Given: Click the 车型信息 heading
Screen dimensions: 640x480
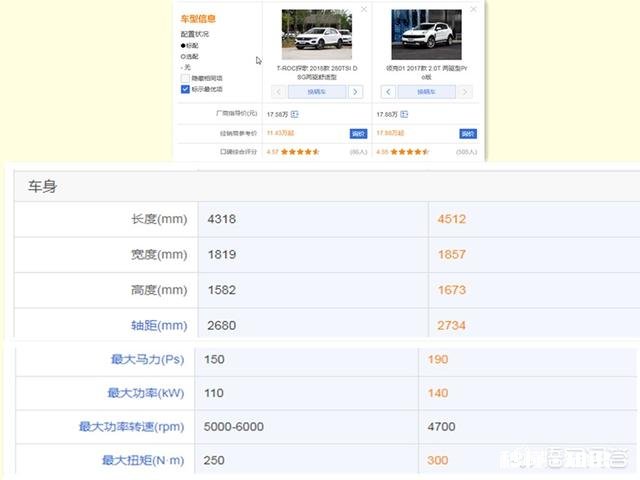Looking at the screenshot, I should point(198,19).
